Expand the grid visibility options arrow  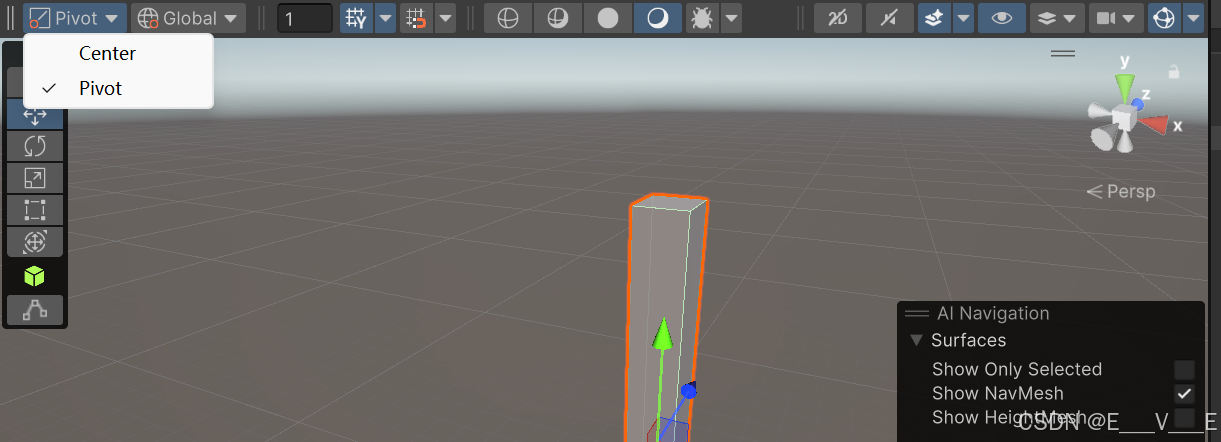click(385, 18)
